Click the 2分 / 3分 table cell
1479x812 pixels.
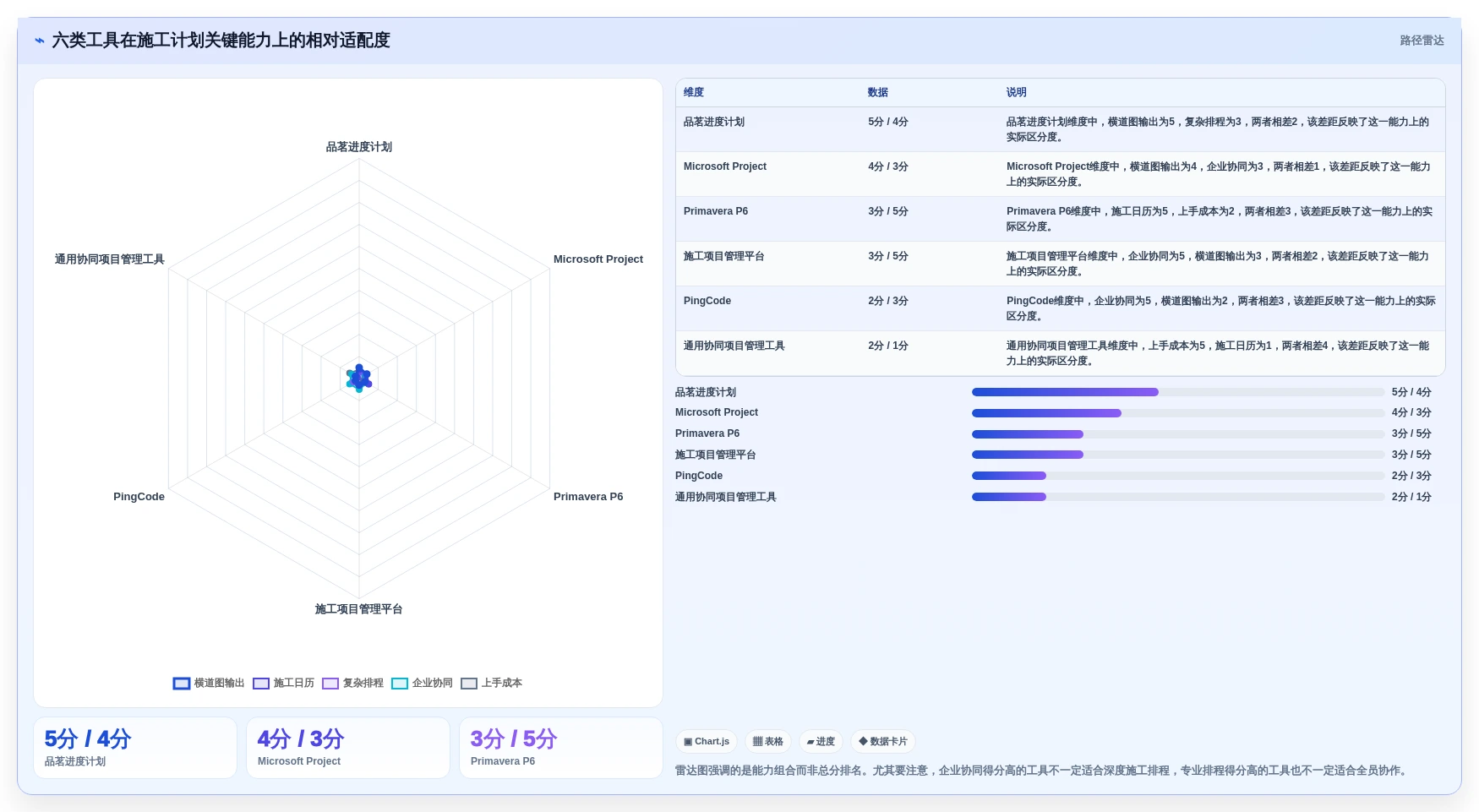pyautogui.click(x=888, y=301)
